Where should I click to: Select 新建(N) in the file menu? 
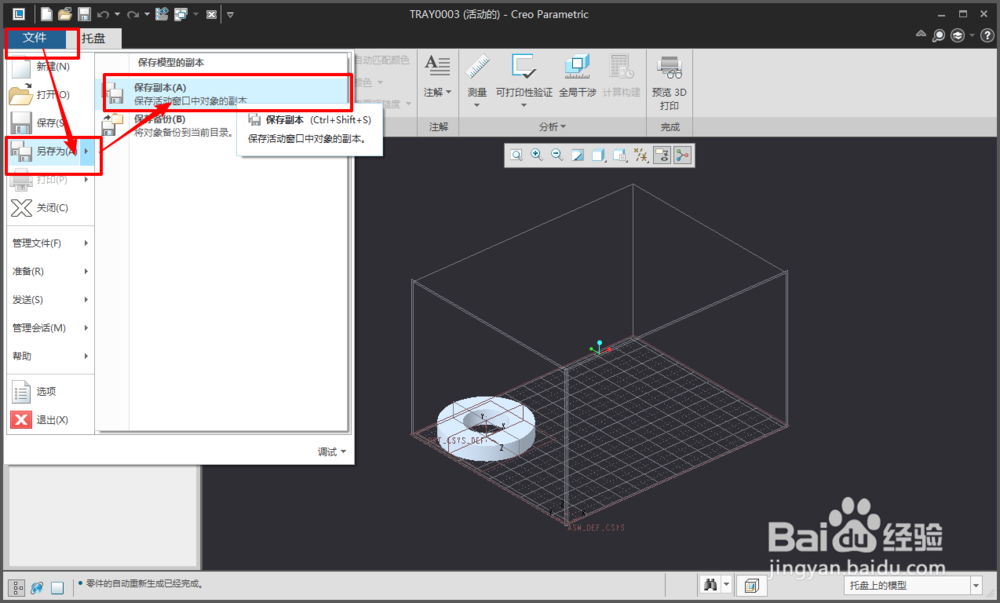pos(50,66)
